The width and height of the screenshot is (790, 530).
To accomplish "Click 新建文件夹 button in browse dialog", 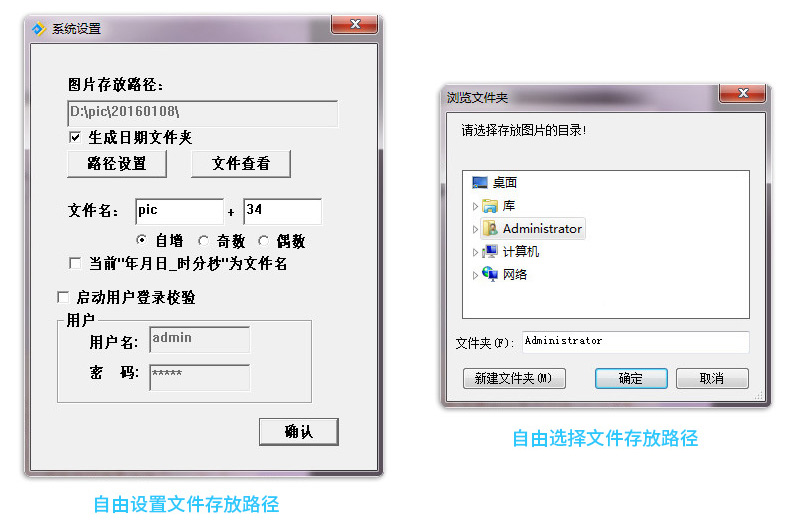I will 514,378.
